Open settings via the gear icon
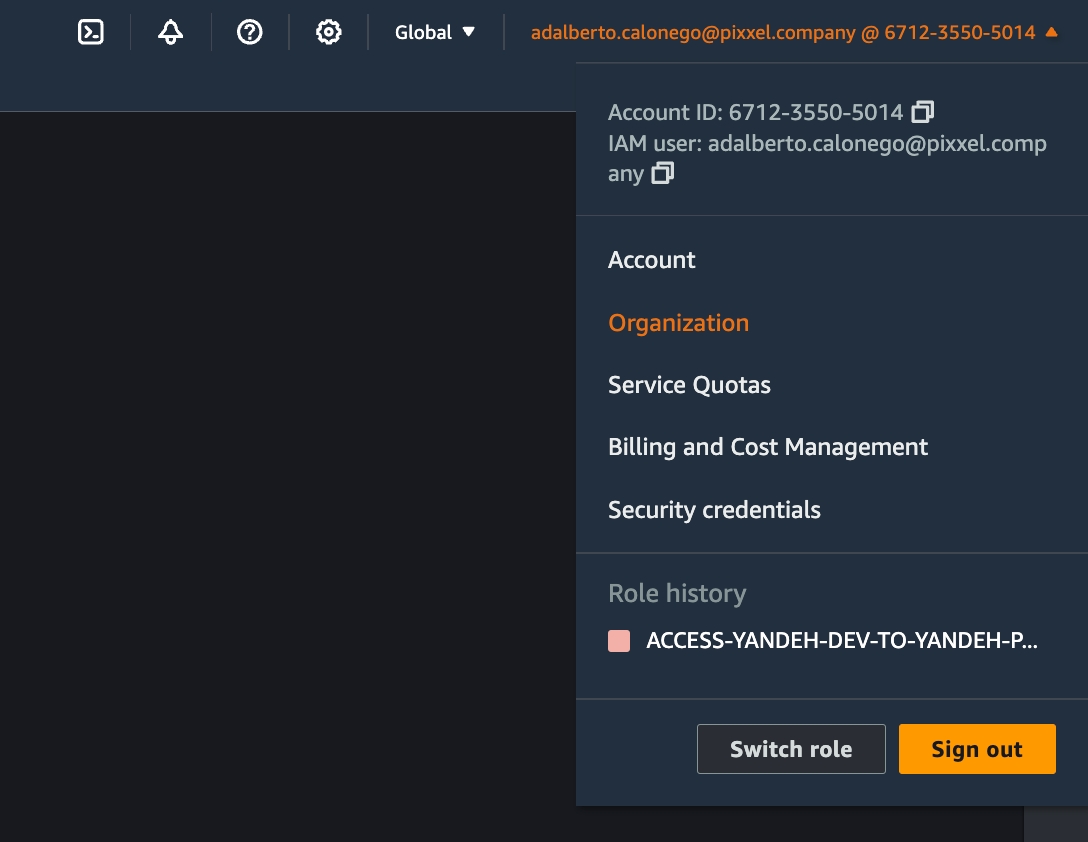 328,32
